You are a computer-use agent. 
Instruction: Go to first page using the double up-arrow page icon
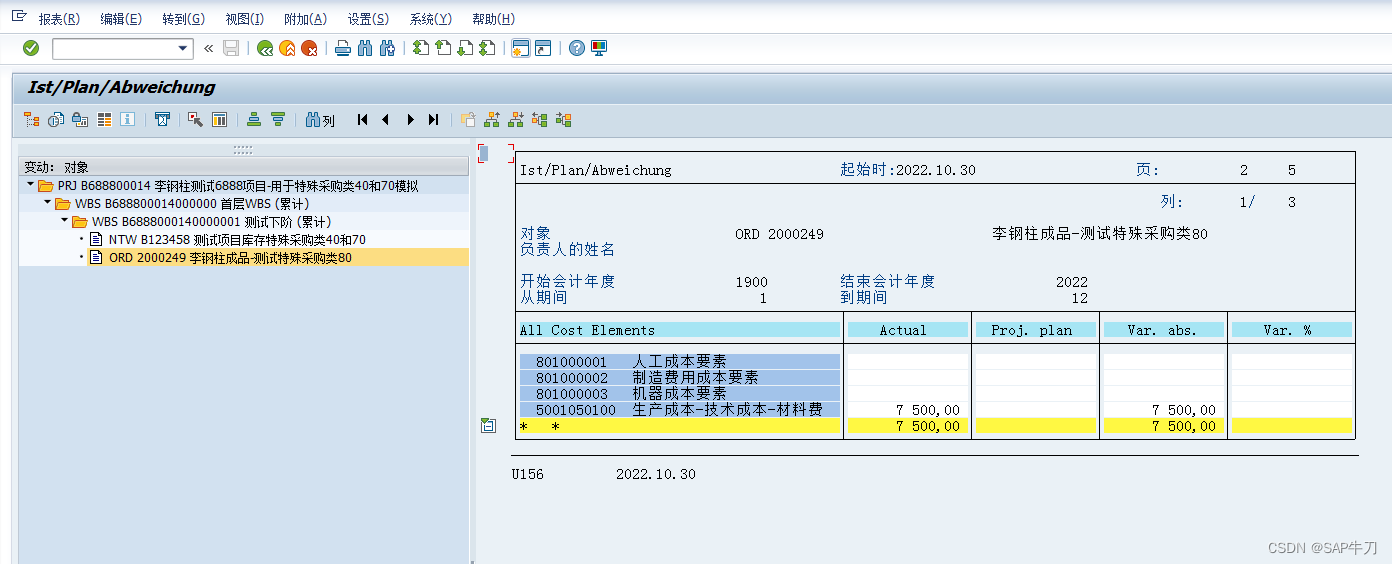point(421,48)
